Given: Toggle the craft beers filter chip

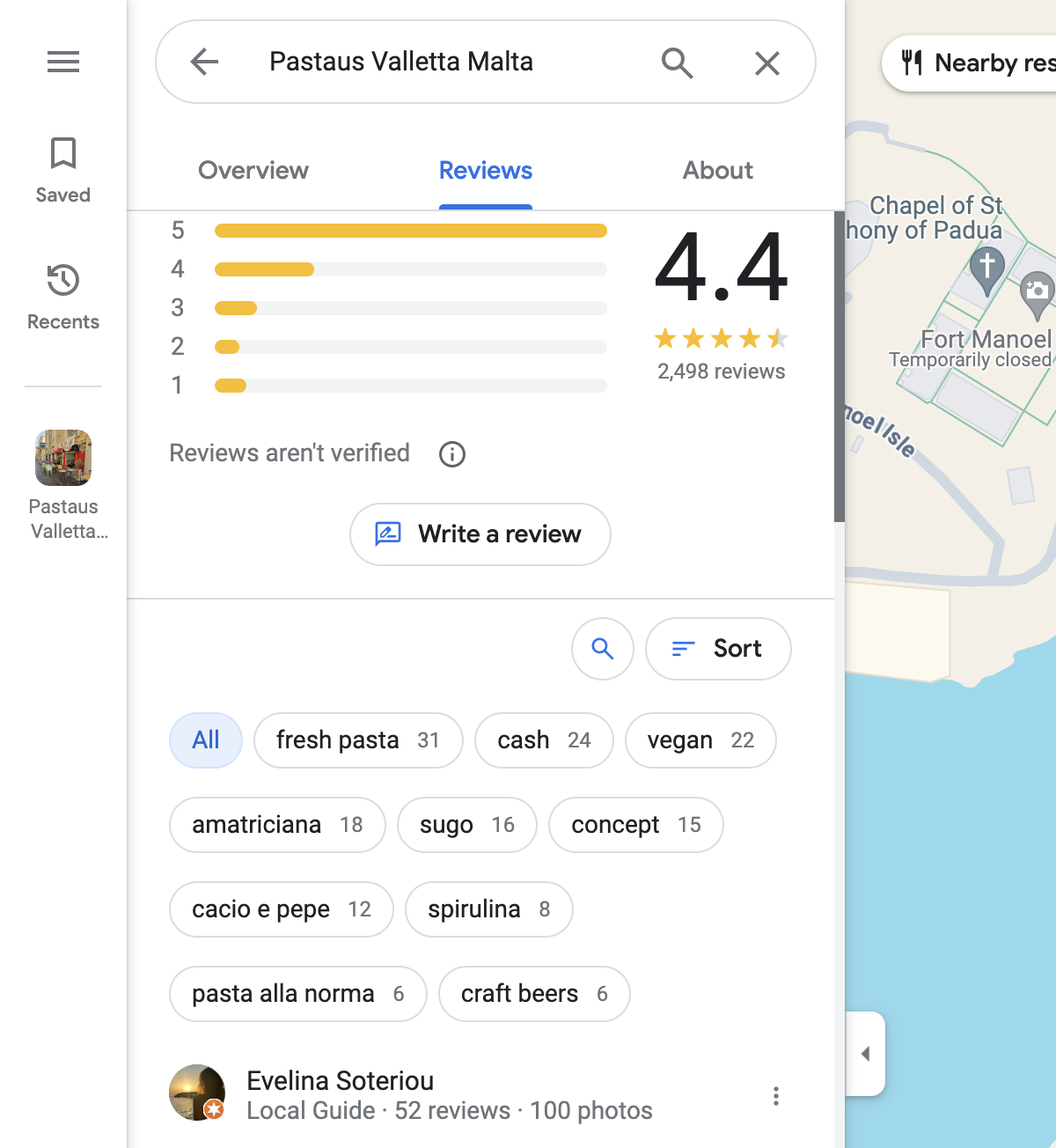Looking at the screenshot, I should [x=534, y=994].
